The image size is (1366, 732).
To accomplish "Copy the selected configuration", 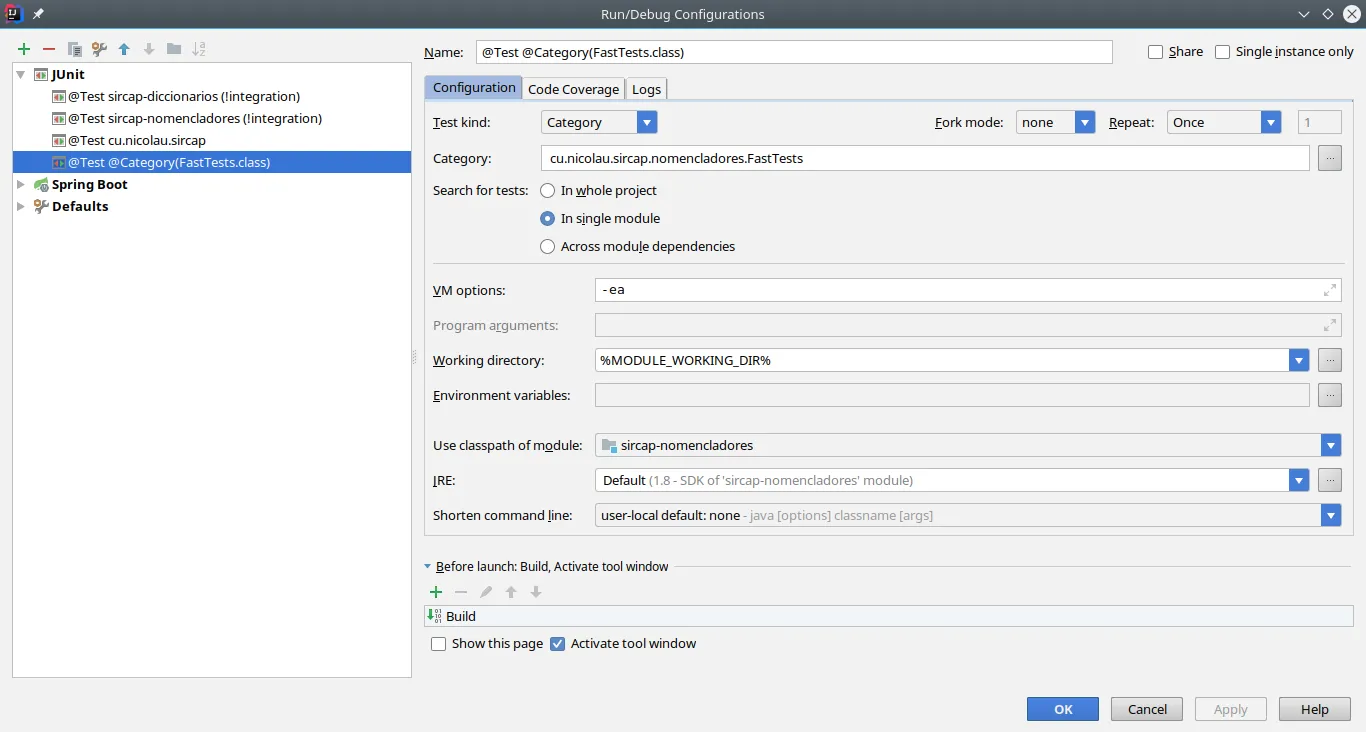I will 74,49.
